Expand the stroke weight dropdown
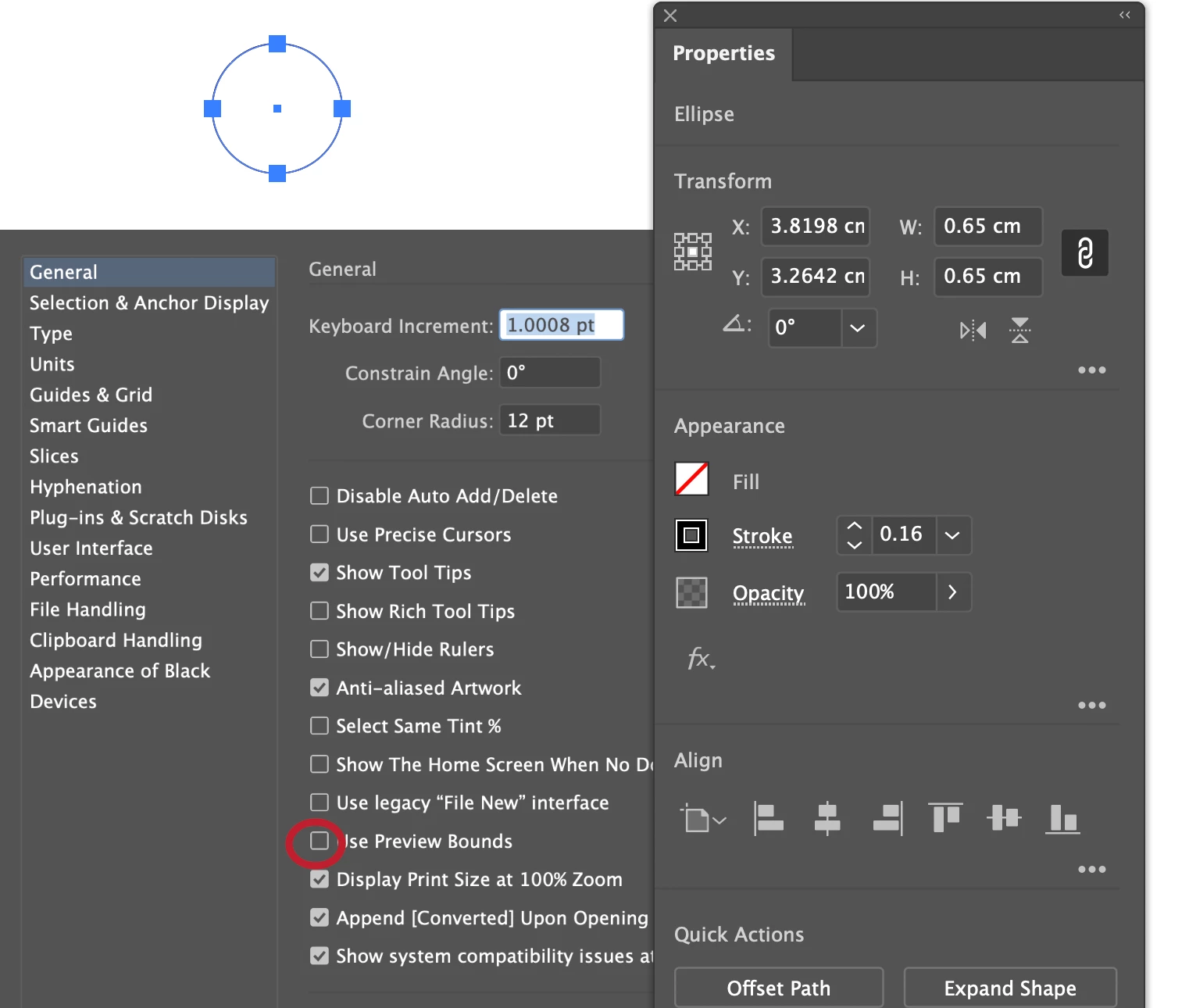 click(x=952, y=535)
